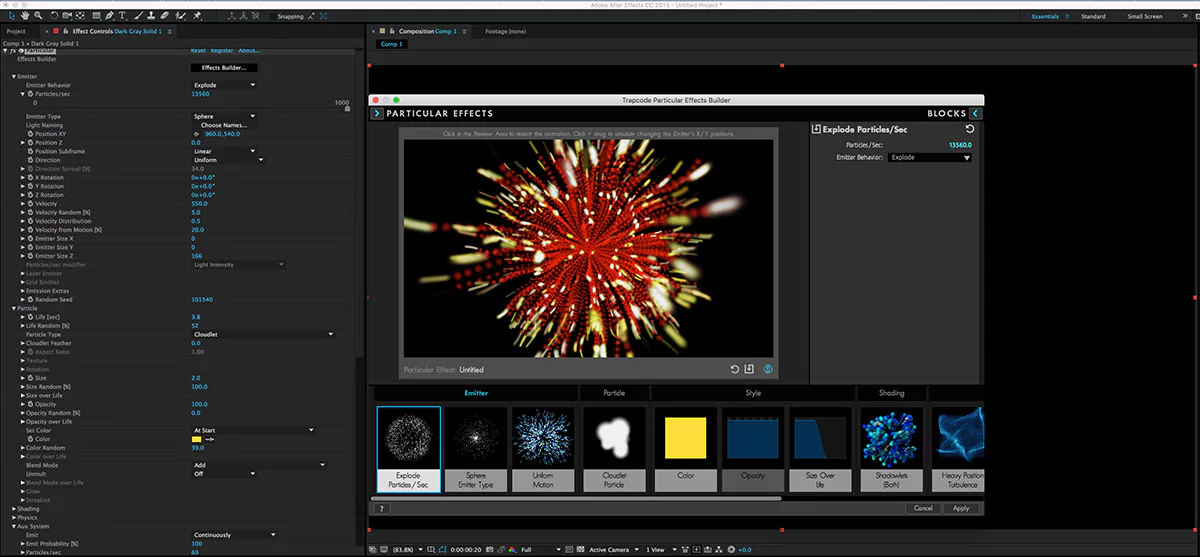Select the Explode Particles/Sec block thumbnail

(x=408, y=448)
